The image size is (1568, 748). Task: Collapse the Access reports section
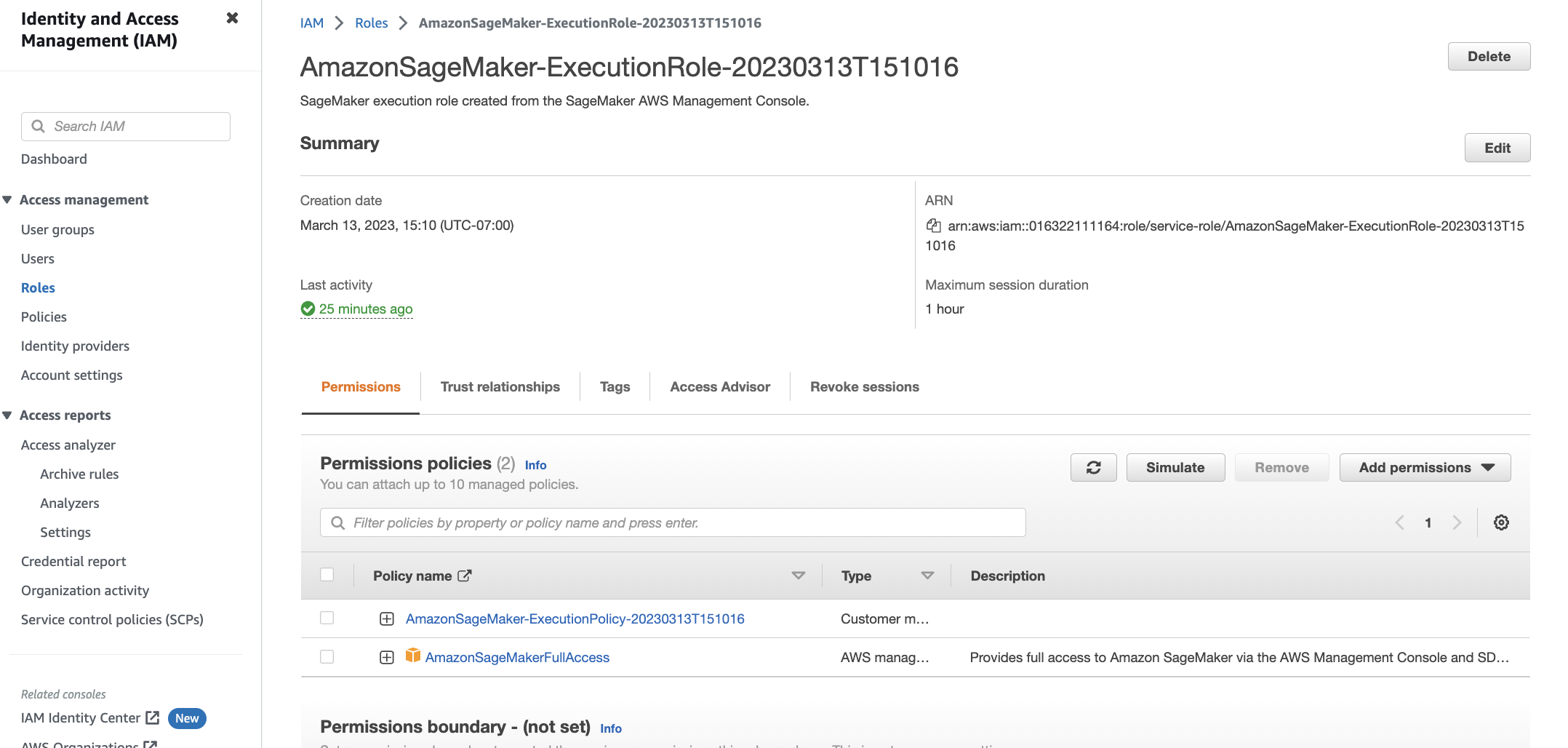click(x=7, y=415)
